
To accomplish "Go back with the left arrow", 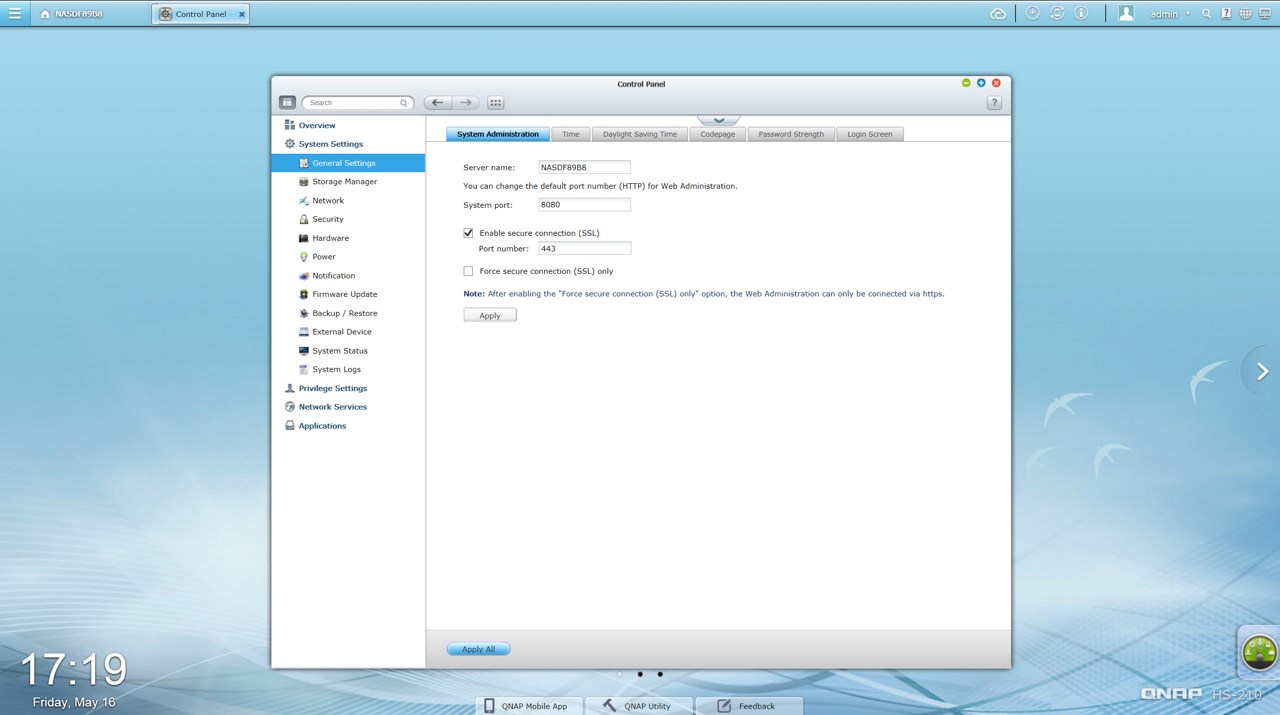I will 438,102.
